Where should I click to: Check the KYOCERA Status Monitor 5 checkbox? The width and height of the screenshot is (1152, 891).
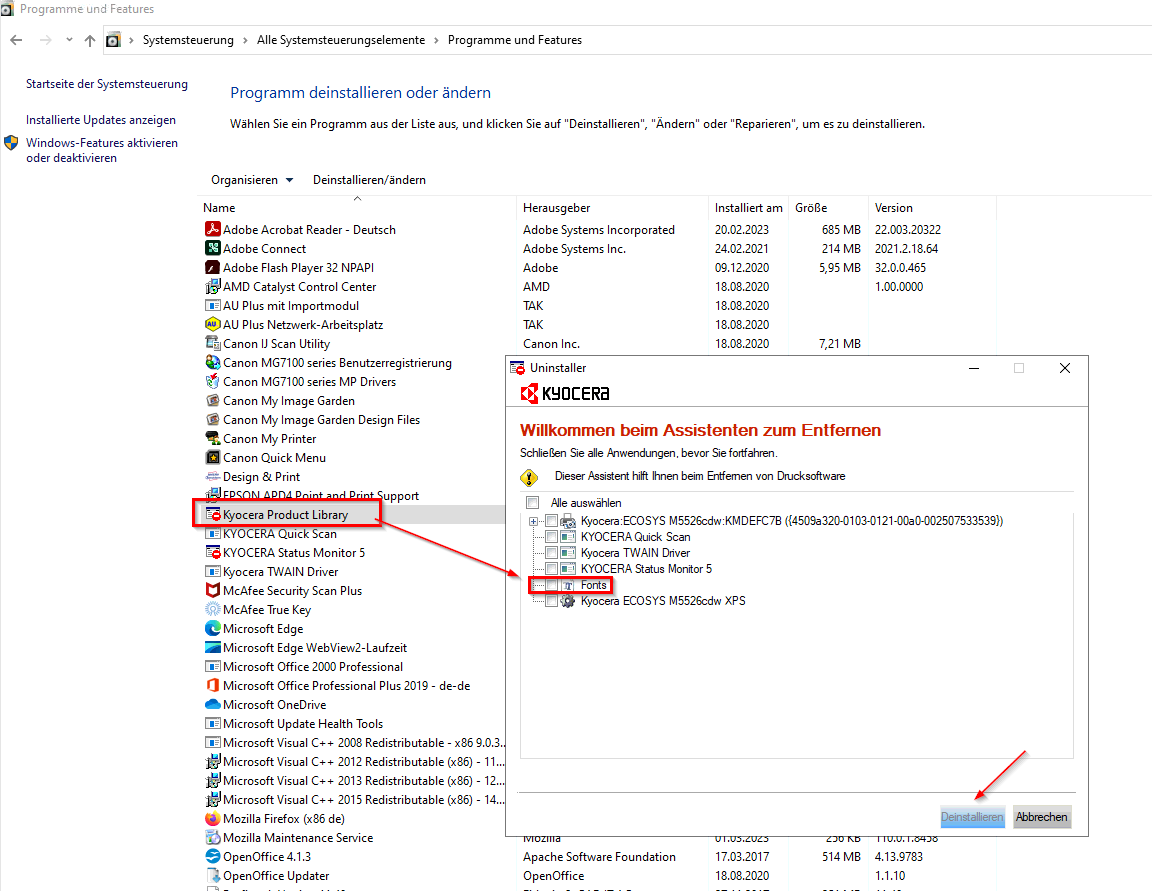tap(551, 569)
